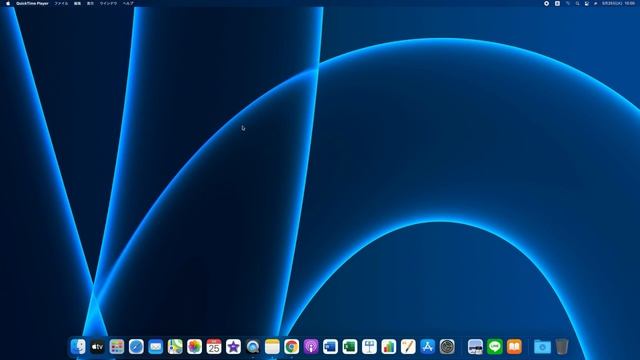Open the 編集 menu

click(x=77, y=3)
